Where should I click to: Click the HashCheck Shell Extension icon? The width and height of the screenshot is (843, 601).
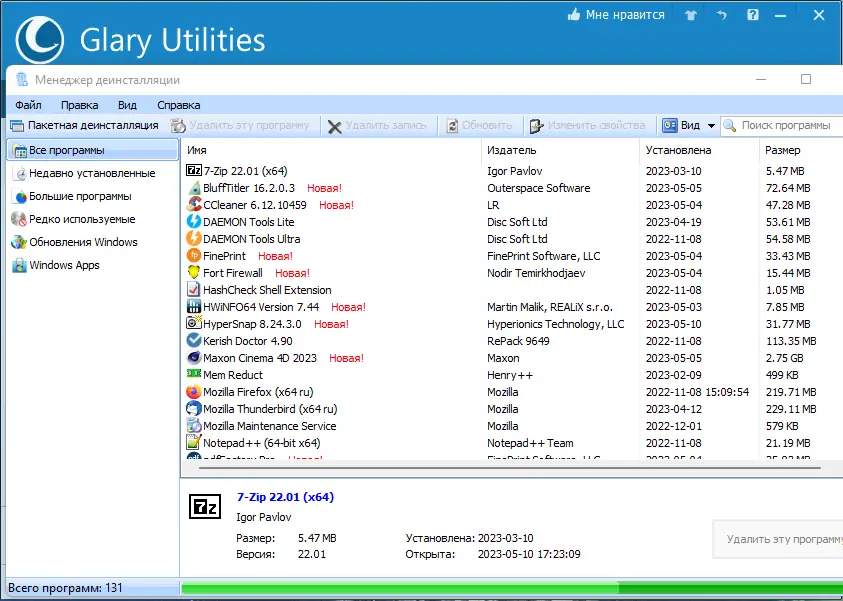194,290
